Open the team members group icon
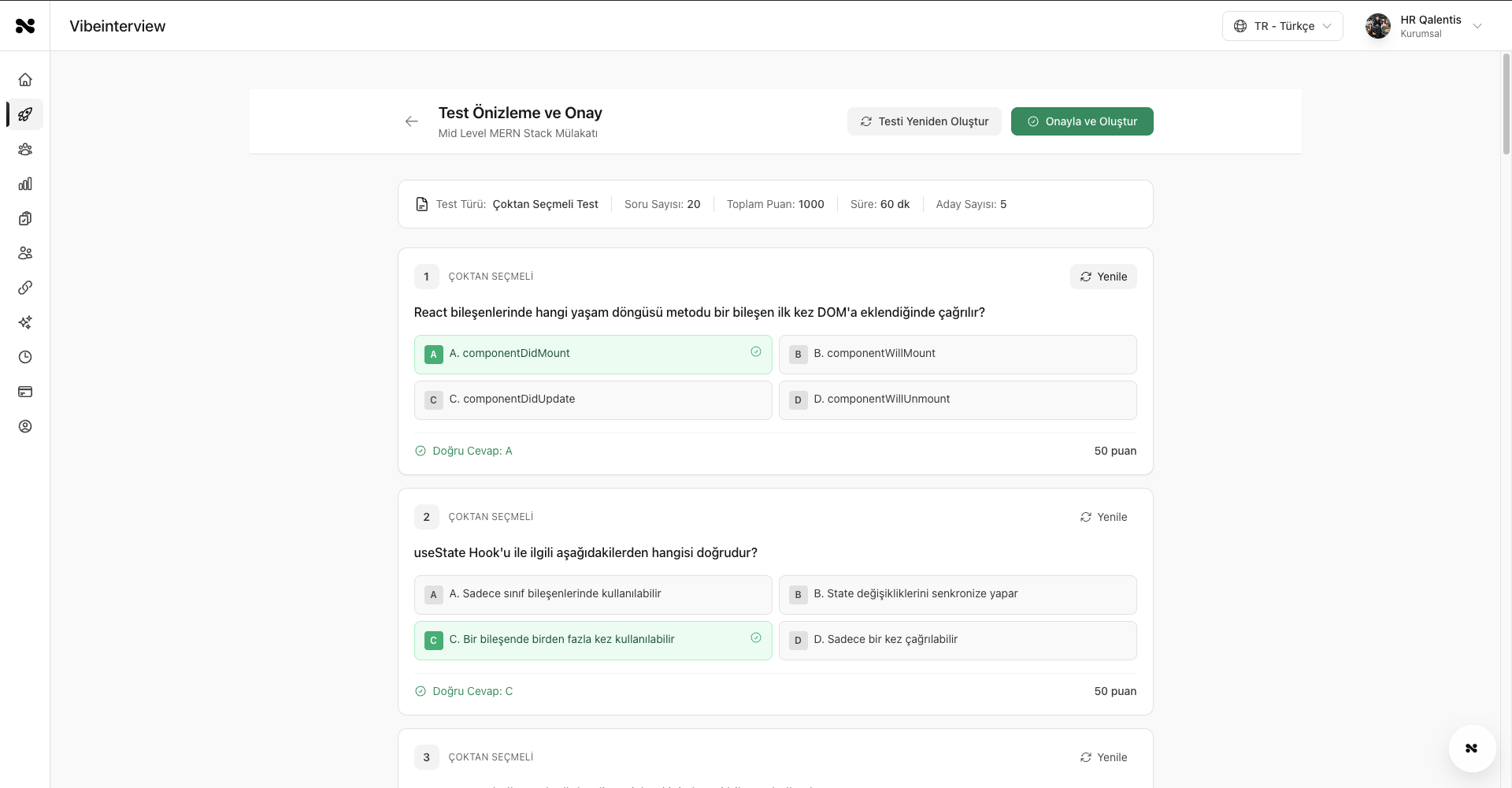The height and width of the screenshot is (788, 1512). coord(25,149)
